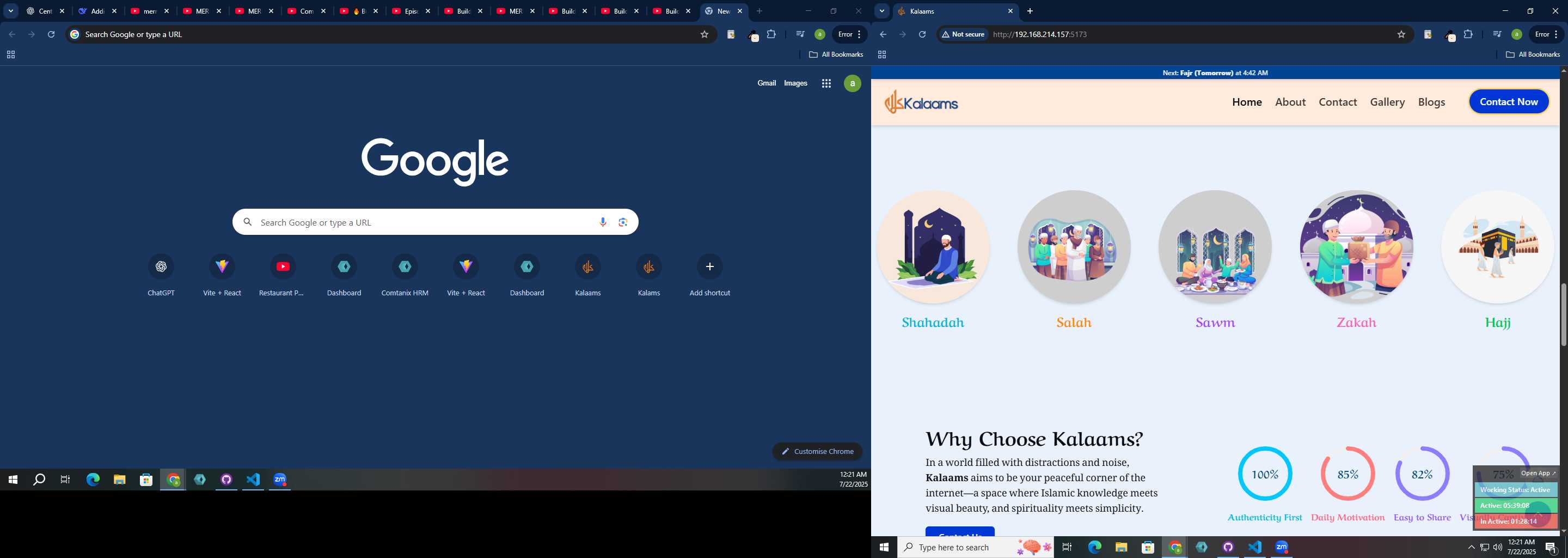Open the Kalams shortcut tile
1568x558 pixels.
[x=649, y=275]
